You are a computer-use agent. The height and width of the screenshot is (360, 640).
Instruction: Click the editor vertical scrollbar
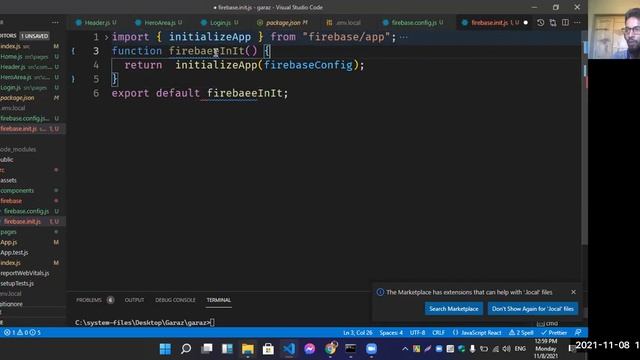click(584, 139)
